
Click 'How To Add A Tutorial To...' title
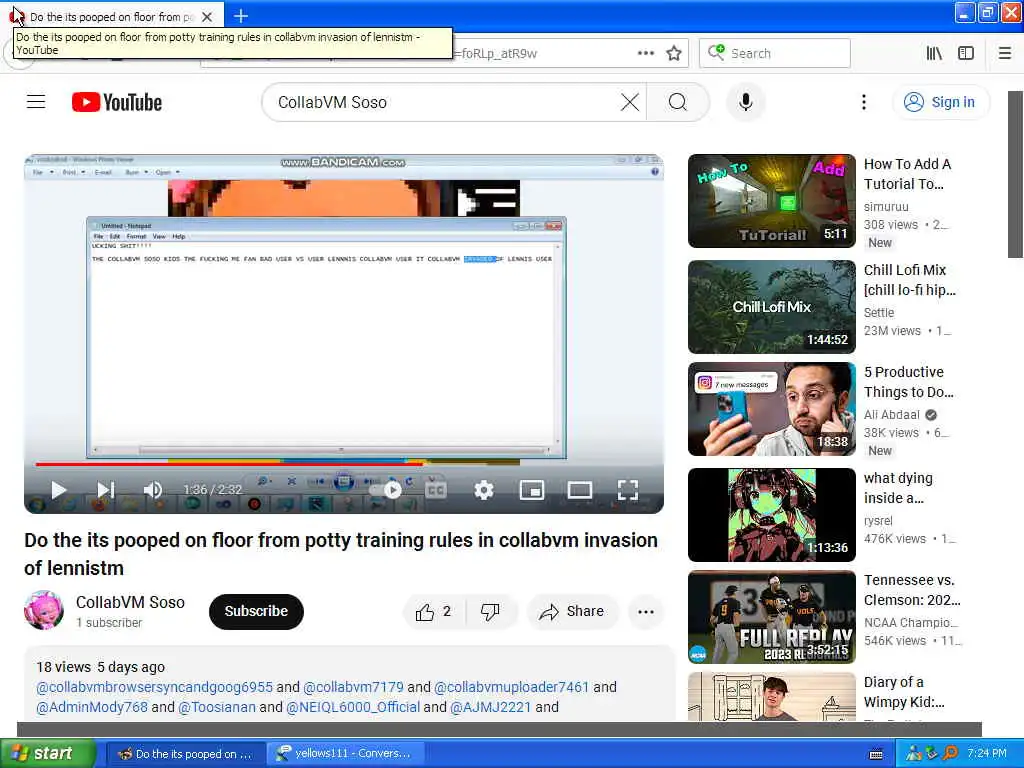(907, 174)
